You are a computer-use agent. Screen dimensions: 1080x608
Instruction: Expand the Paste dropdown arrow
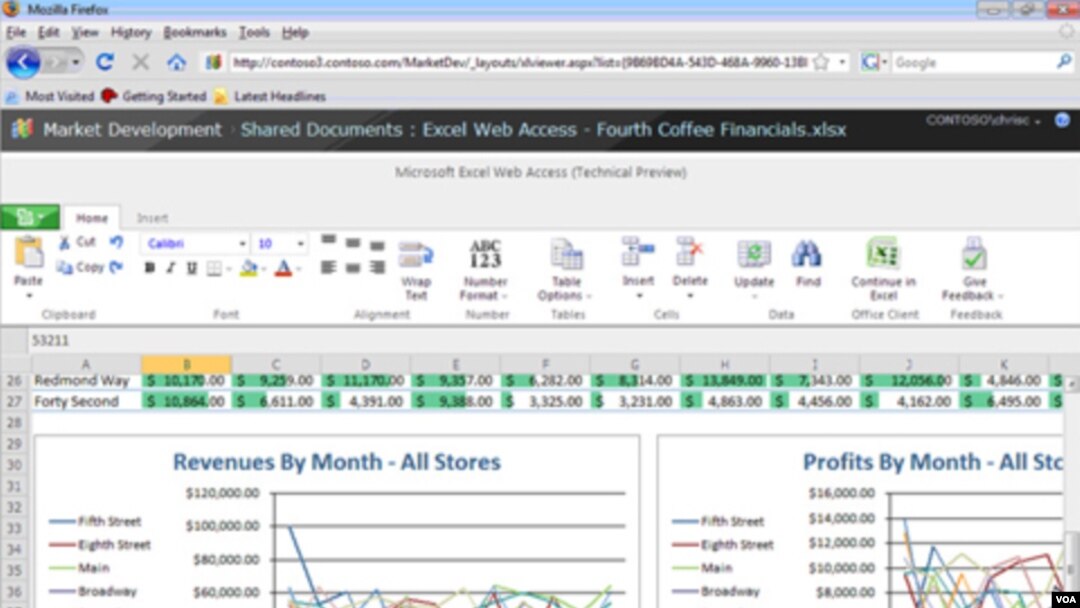coord(29,296)
